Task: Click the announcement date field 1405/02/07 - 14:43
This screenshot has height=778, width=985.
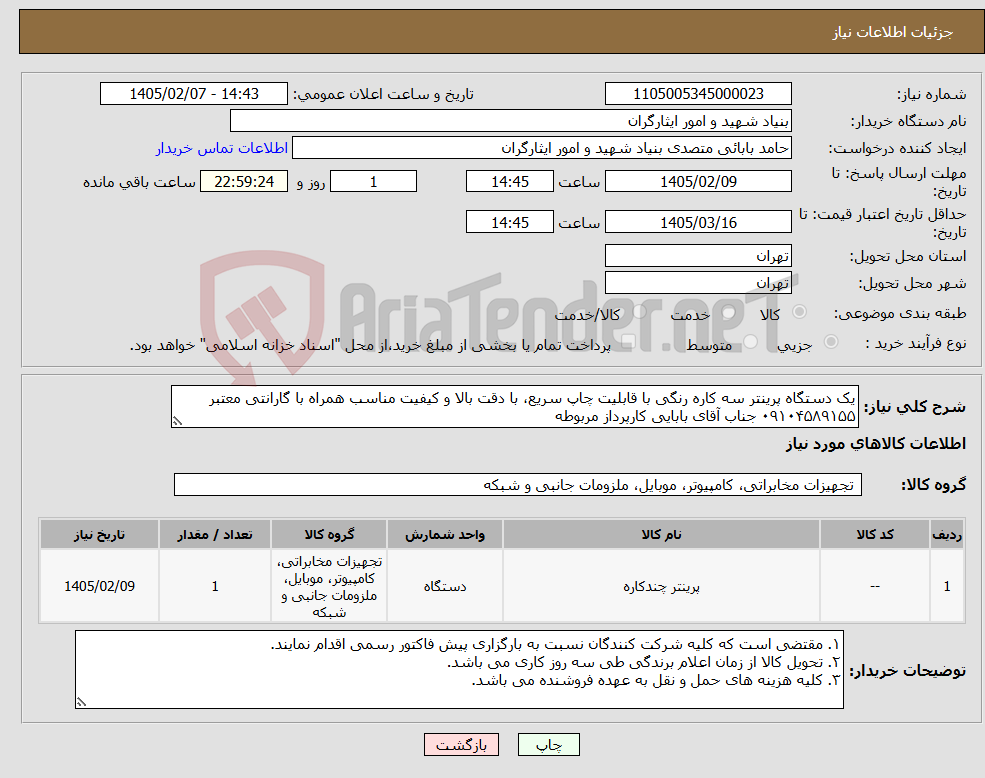Action: (193, 94)
